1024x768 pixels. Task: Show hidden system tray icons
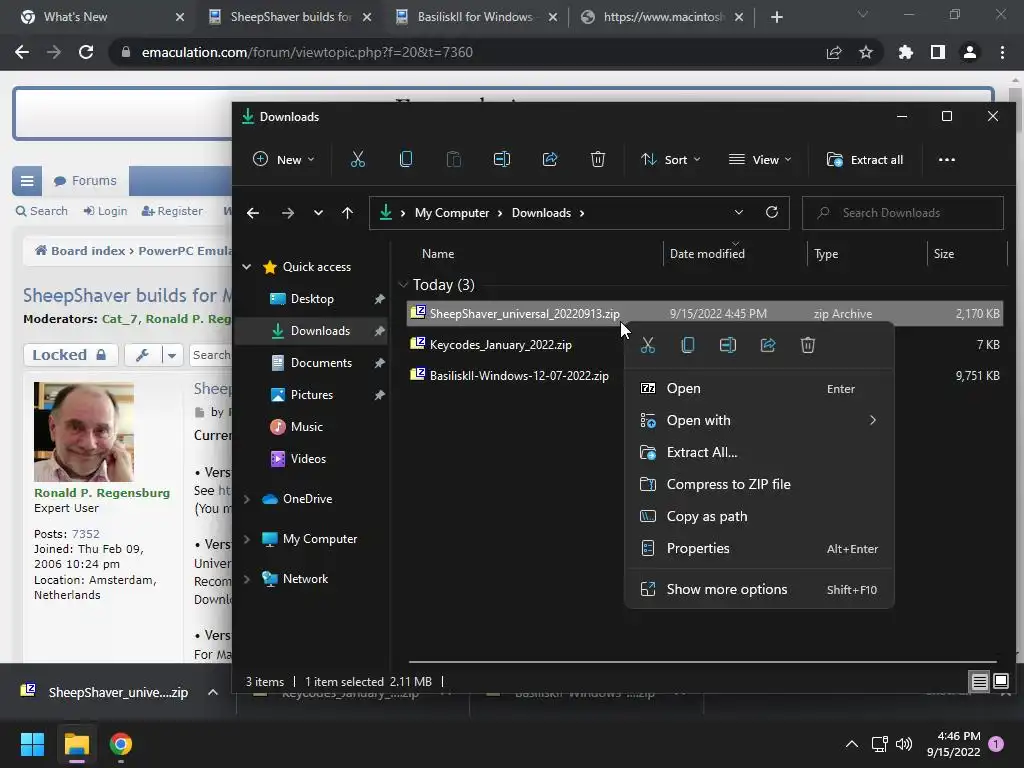click(852, 744)
